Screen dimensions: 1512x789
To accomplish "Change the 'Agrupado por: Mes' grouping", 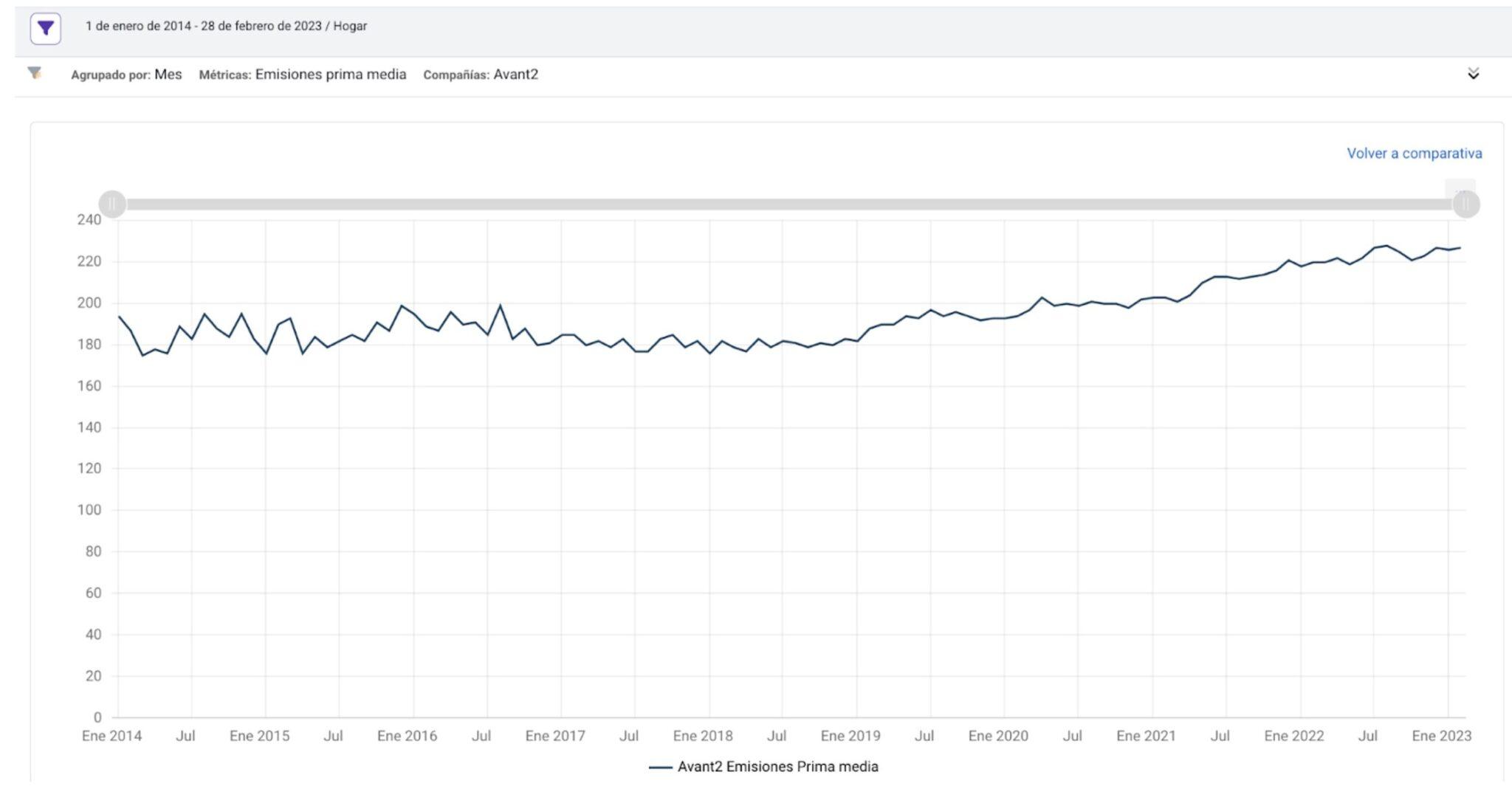I will tap(126, 75).
